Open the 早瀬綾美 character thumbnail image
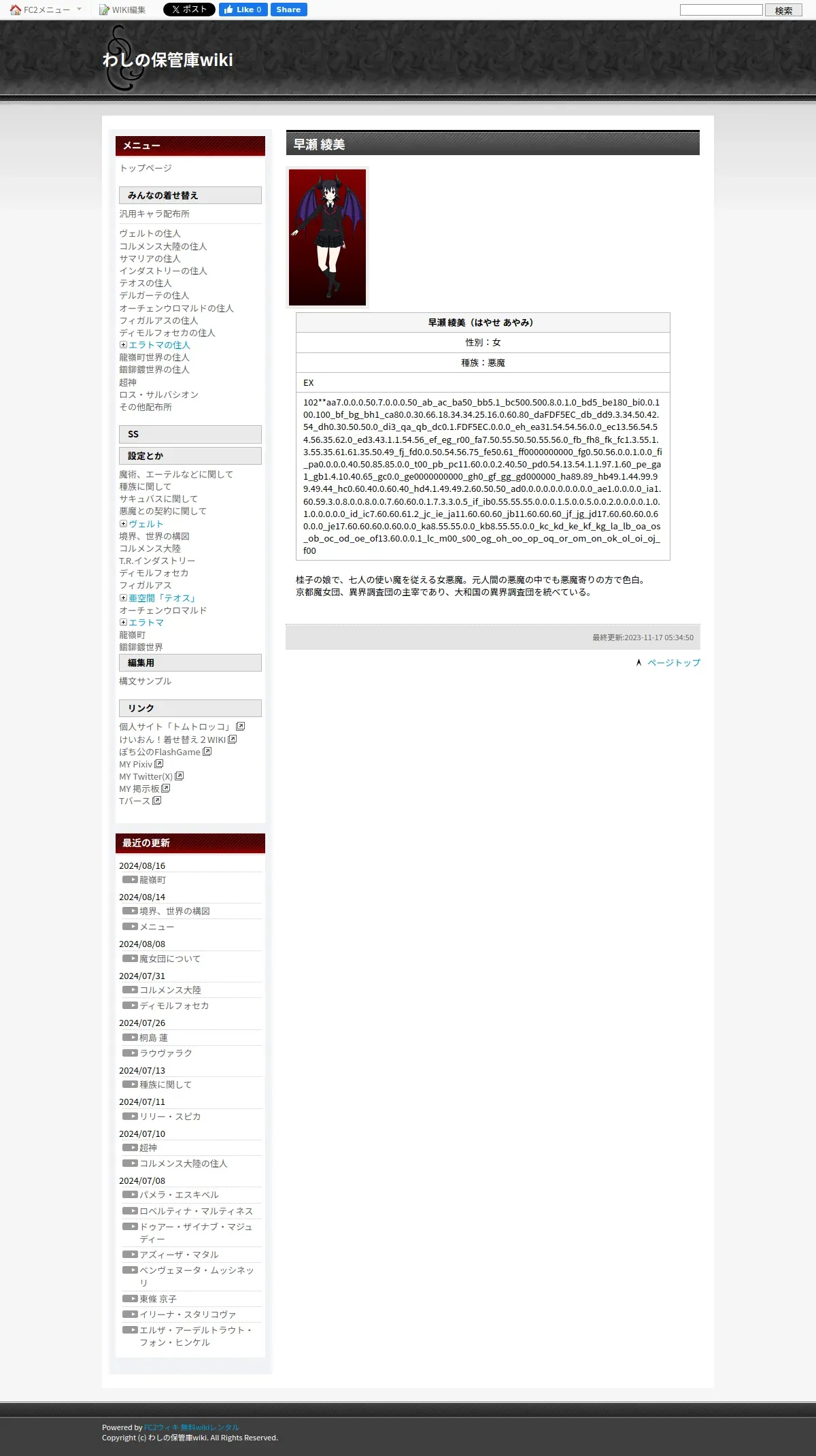This screenshot has width=816, height=1456. tap(327, 237)
